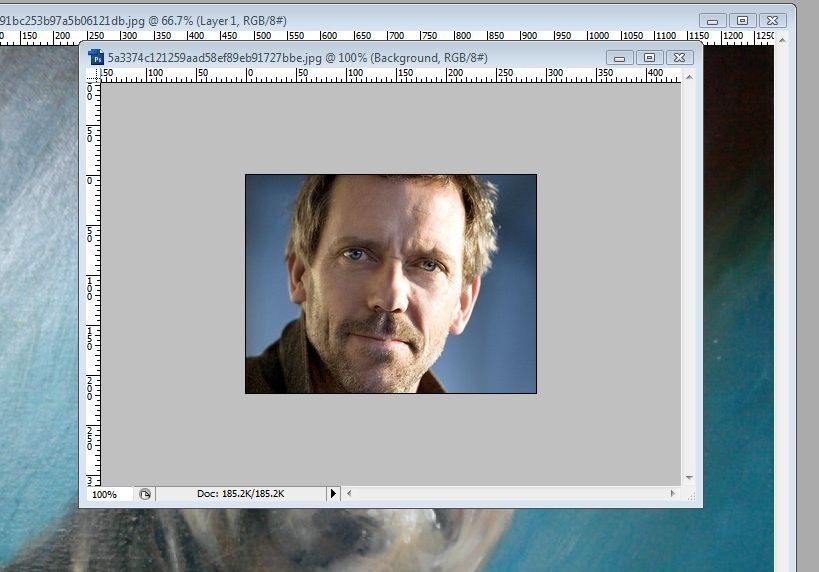Click the up scroll arrow of the outer document window
The image size is (819, 572).
[782, 40]
